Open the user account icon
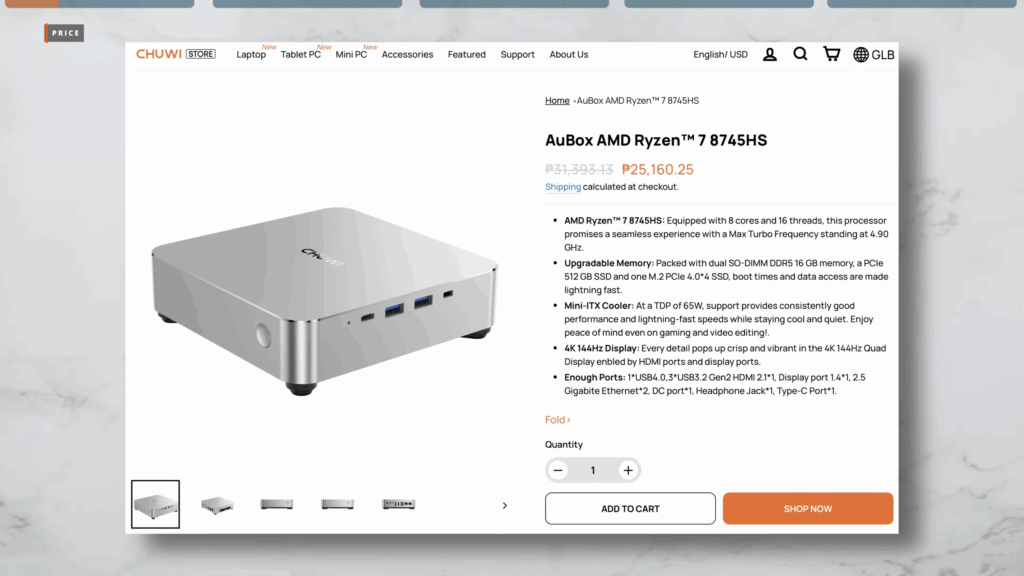The image size is (1024, 576). [x=770, y=54]
